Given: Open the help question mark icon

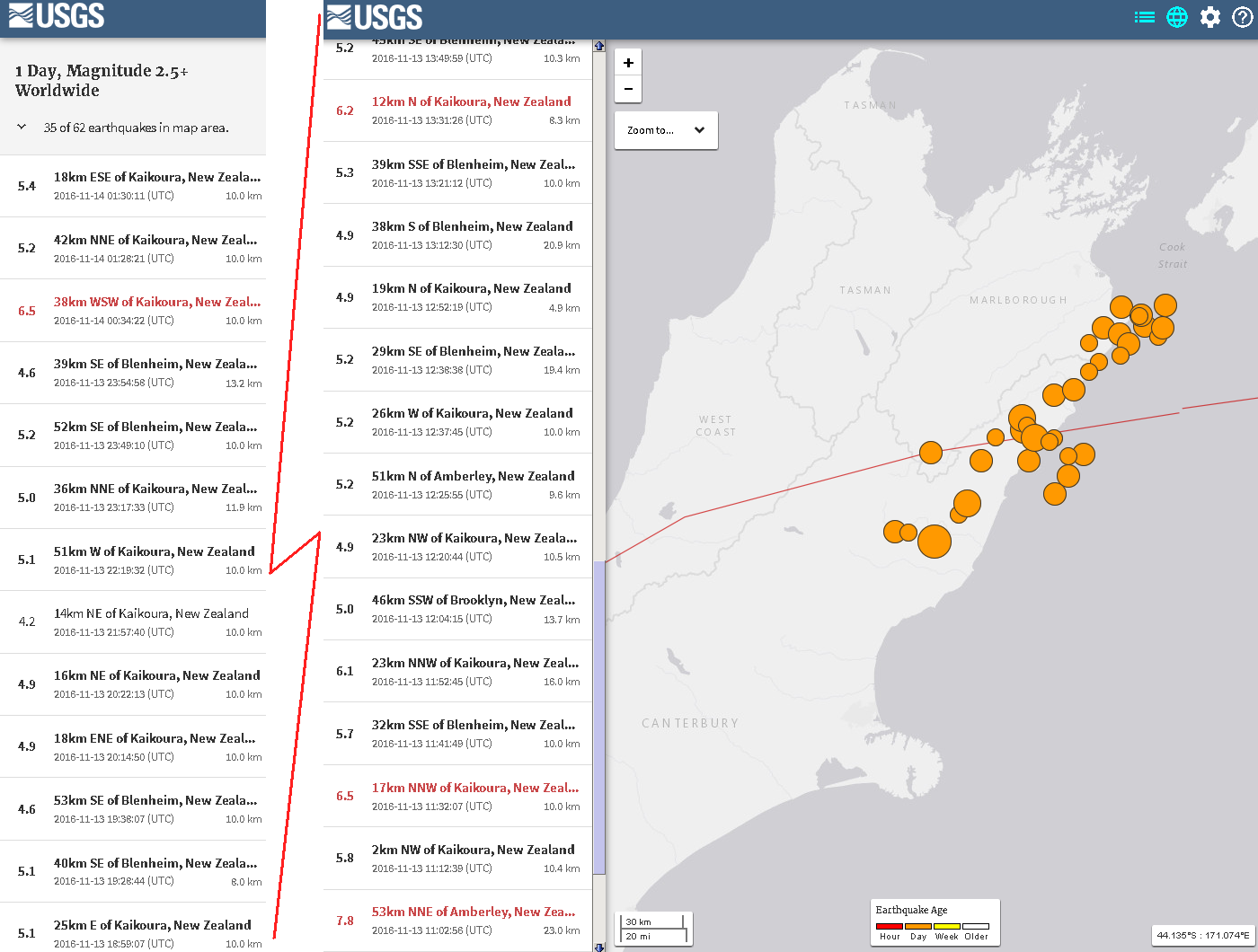Looking at the screenshot, I should point(1243,17).
